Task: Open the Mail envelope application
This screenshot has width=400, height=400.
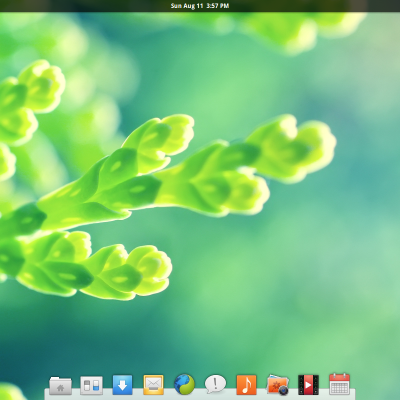Action: (153, 385)
